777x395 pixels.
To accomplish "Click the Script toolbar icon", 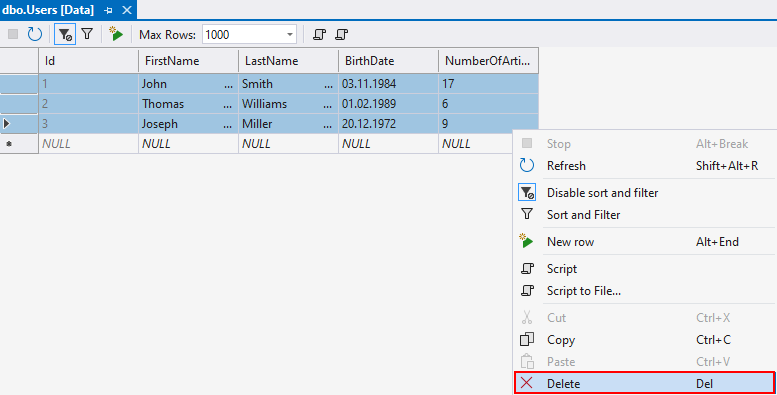I will (320, 34).
